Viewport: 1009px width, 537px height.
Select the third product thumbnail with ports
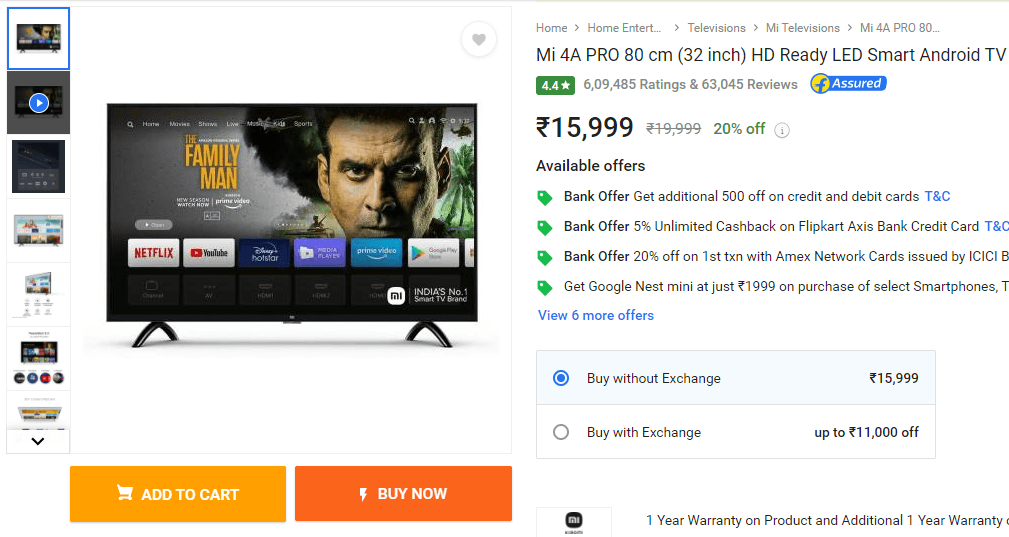(39, 166)
